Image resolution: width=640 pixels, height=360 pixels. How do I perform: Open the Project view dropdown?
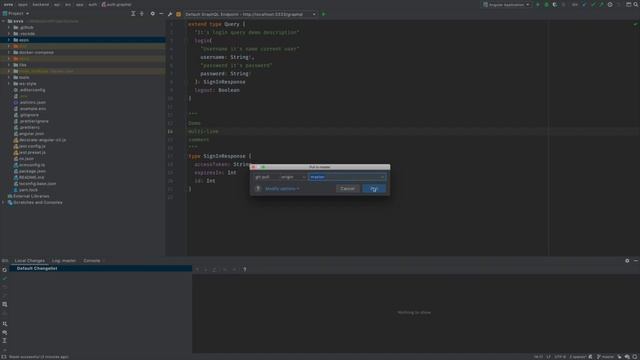[x=16, y=13]
